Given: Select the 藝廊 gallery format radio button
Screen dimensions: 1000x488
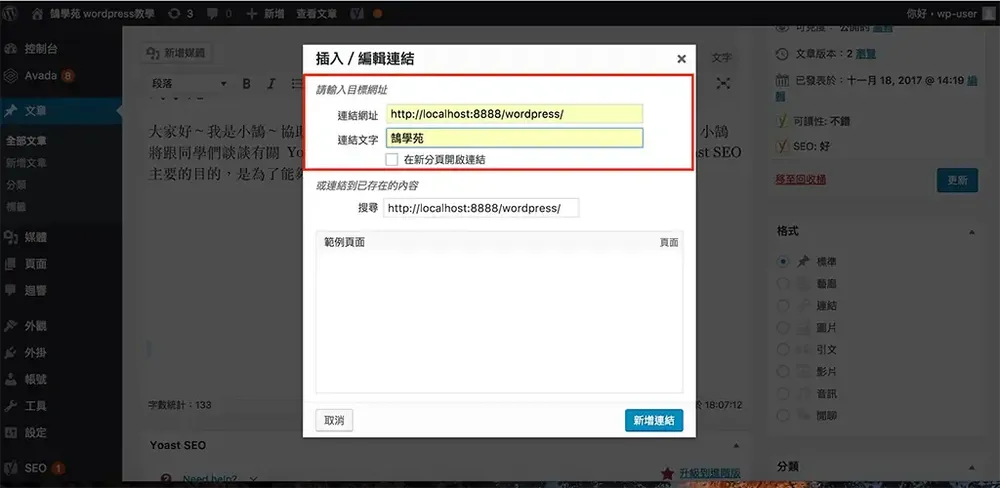Looking at the screenshot, I should 783,284.
